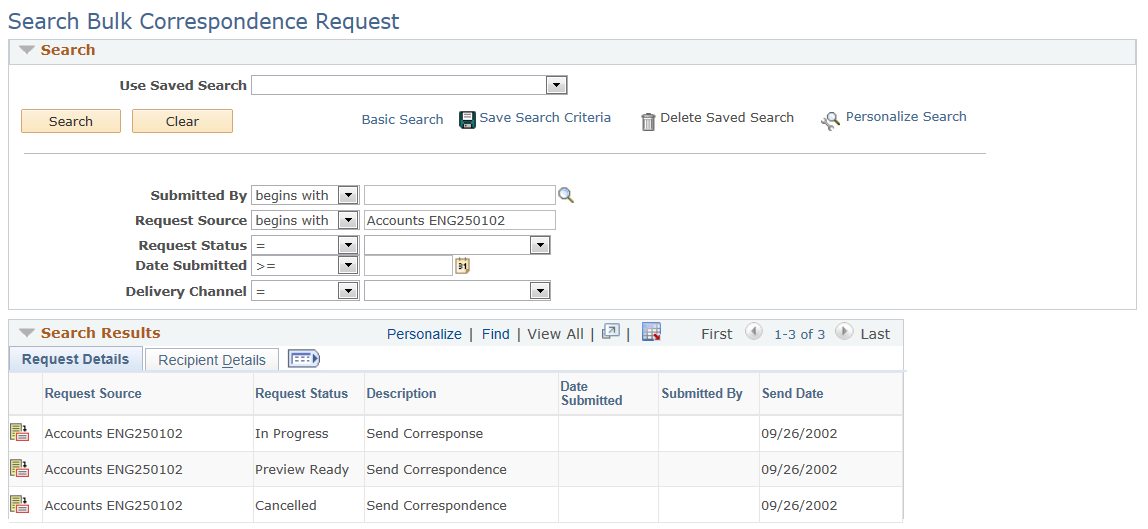Image resolution: width=1148 pixels, height=529 pixels.
Task: Open details icon for Preview Ready row
Action: (x=20, y=468)
